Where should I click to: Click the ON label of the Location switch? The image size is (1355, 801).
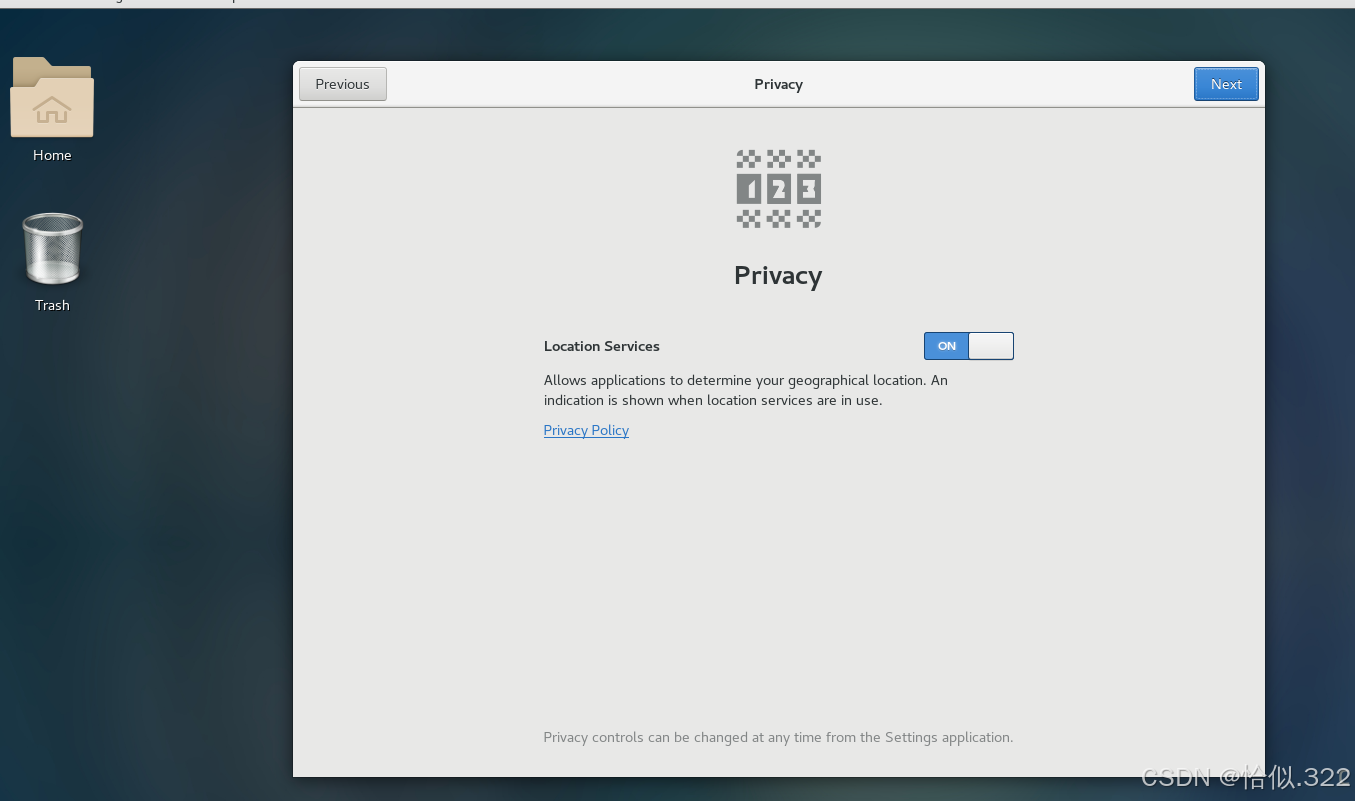[x=945, y=346]
